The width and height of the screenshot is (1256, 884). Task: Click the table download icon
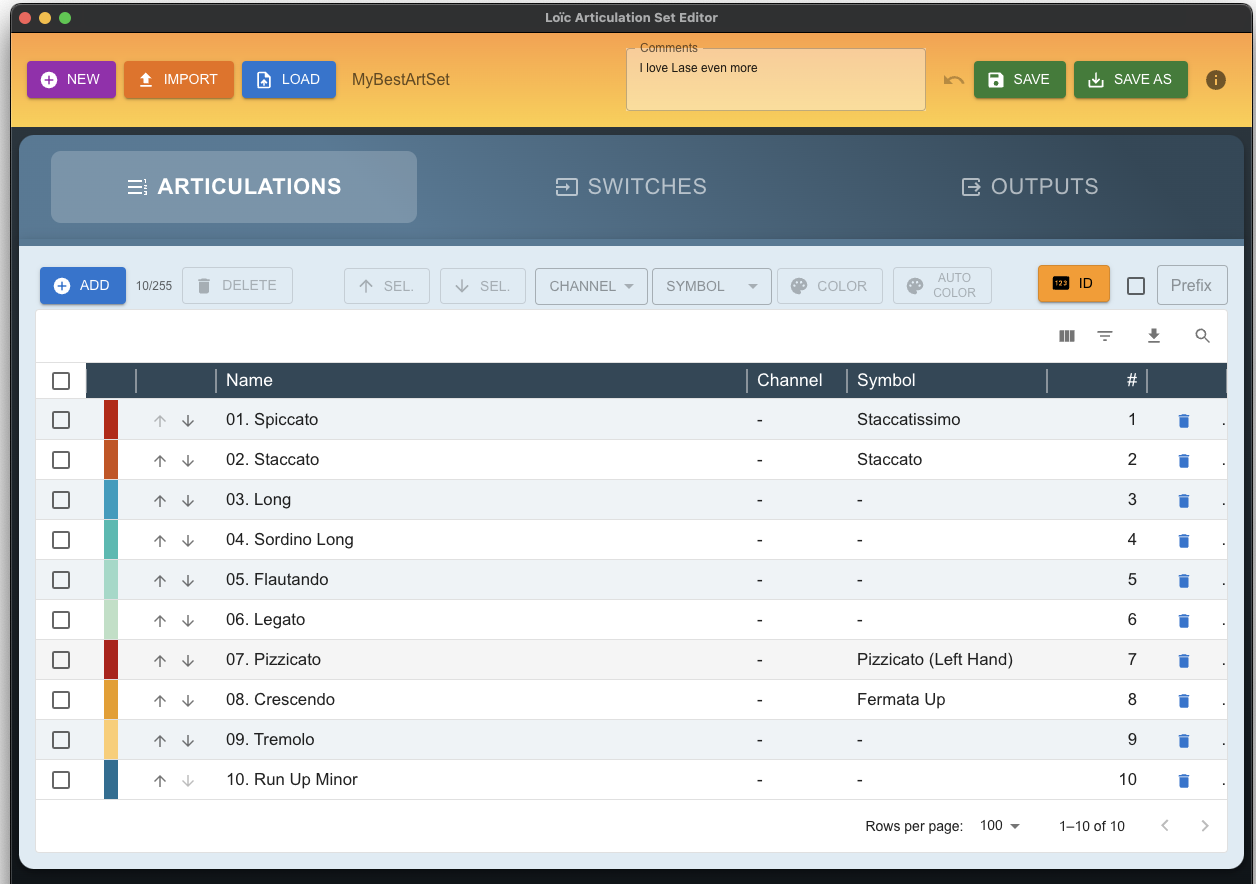[1154, 336]
